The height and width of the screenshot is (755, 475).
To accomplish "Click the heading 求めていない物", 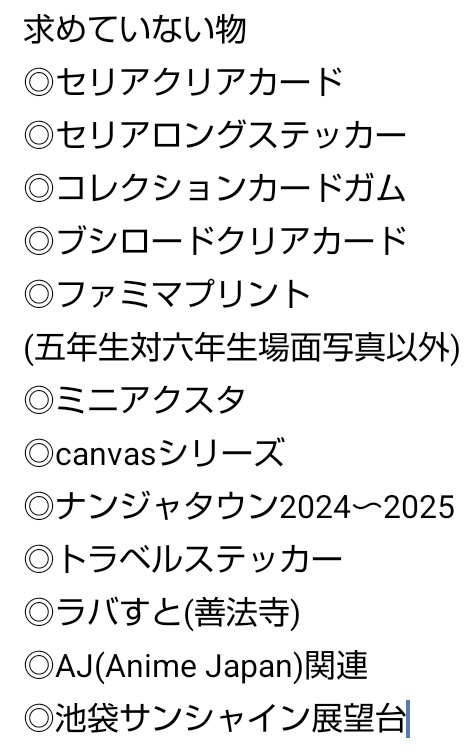I will 135,29.
